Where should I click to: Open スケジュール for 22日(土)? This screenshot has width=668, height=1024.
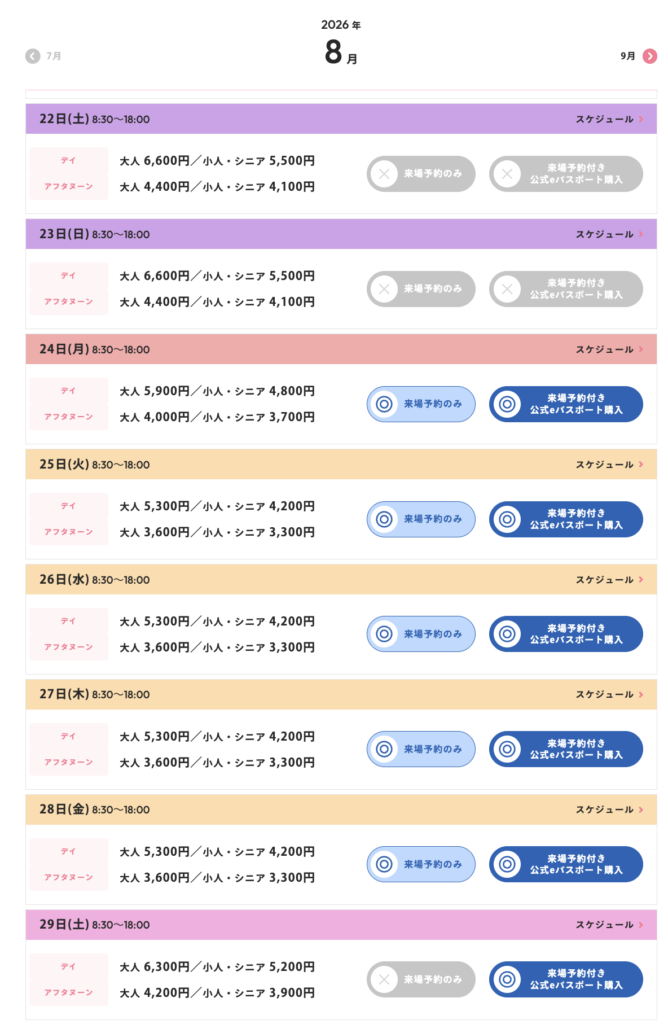tap(609, 120)
